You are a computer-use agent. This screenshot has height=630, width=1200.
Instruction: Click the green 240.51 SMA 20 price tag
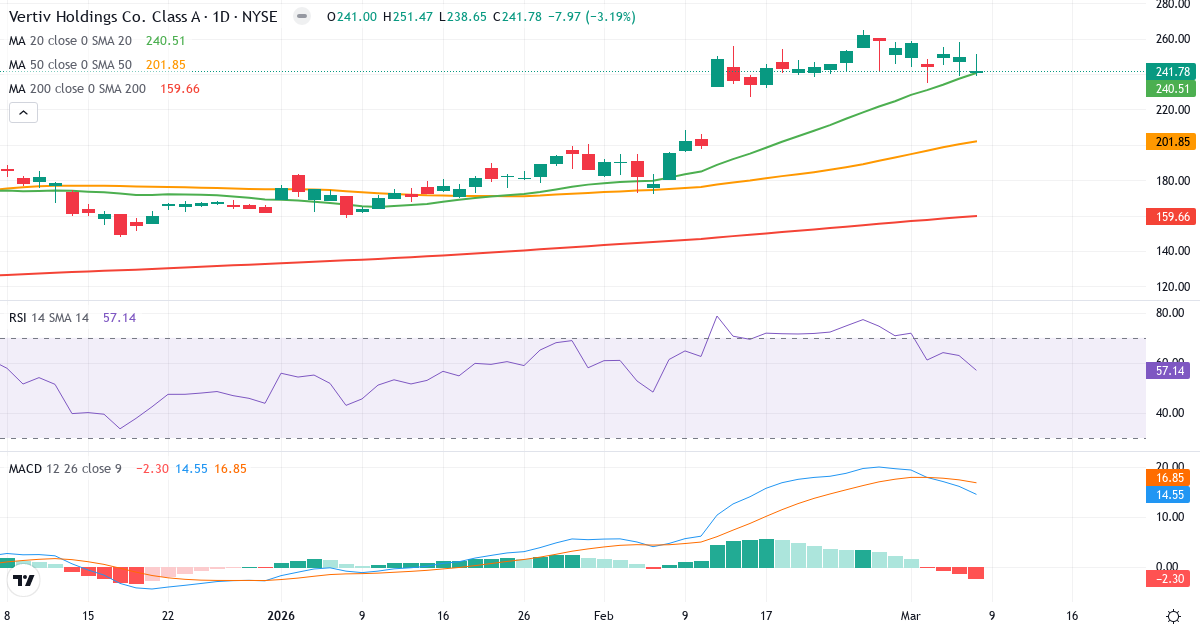click(1170, 88)
